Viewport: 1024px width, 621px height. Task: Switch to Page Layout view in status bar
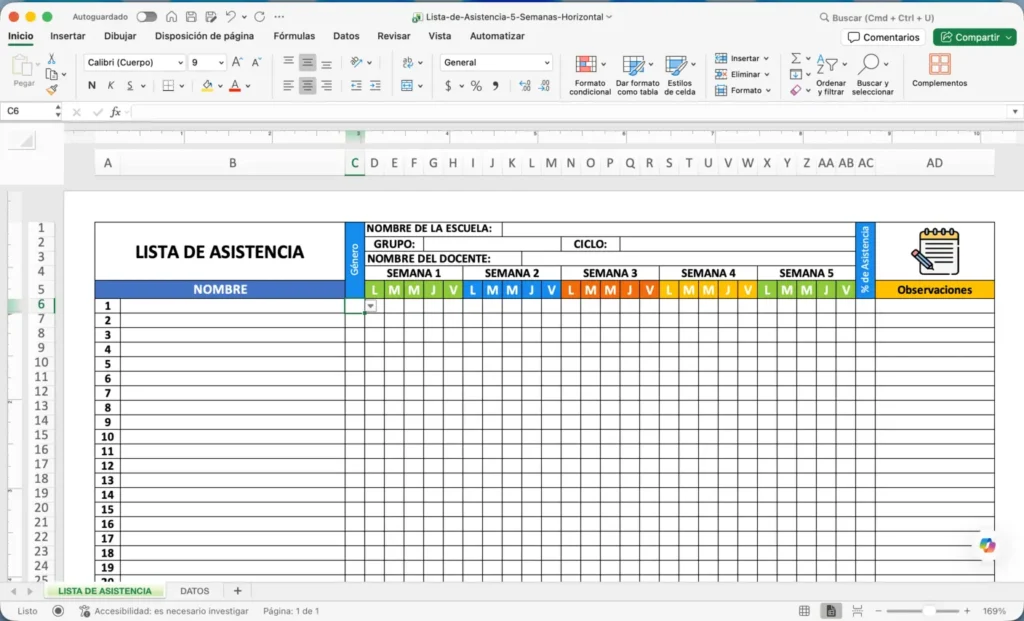pos(831,611)
